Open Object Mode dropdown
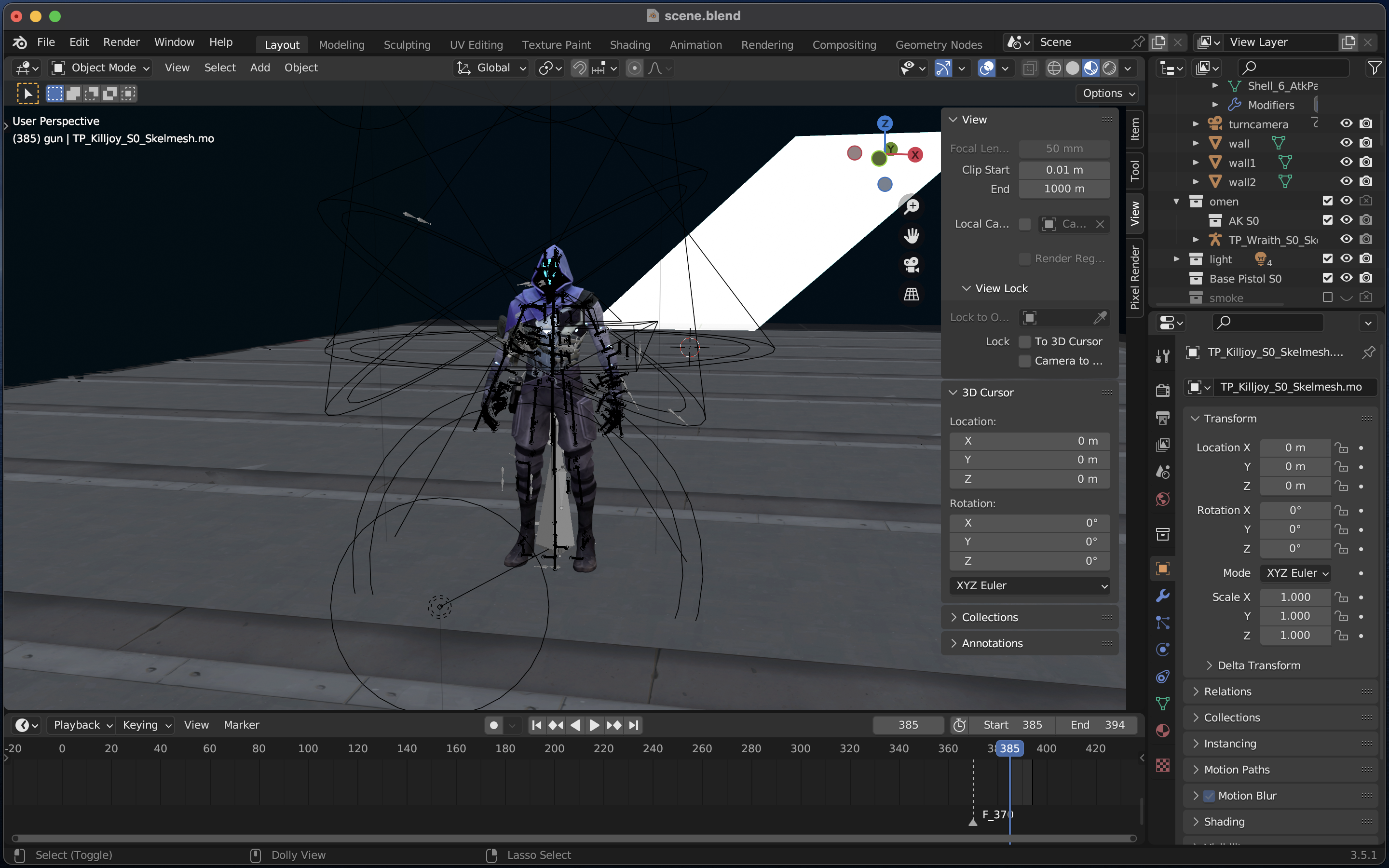 pyautogui.click(x=100, y=68)
